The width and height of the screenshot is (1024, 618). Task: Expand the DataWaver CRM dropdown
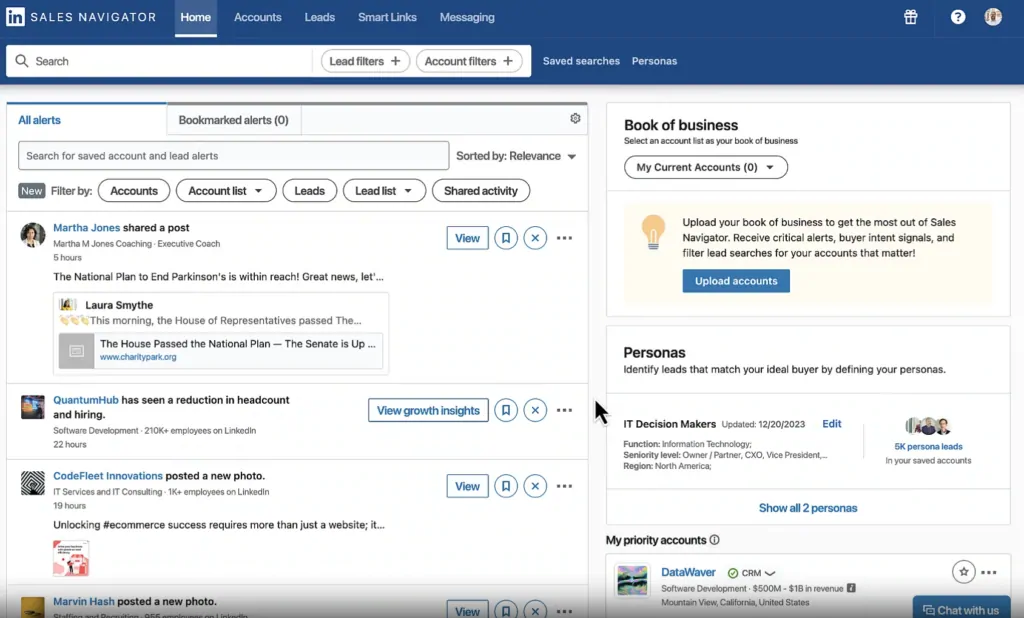pyautogui.click(x=752, y=573)
